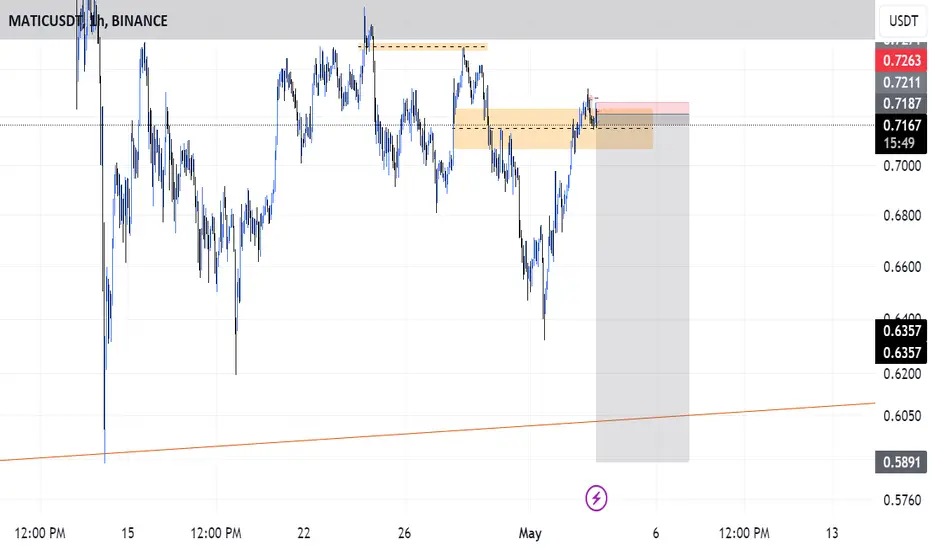This screenshot has height=550, width=932.
Task: Select the upper dashed orange level line
Action: pos(423,46)
